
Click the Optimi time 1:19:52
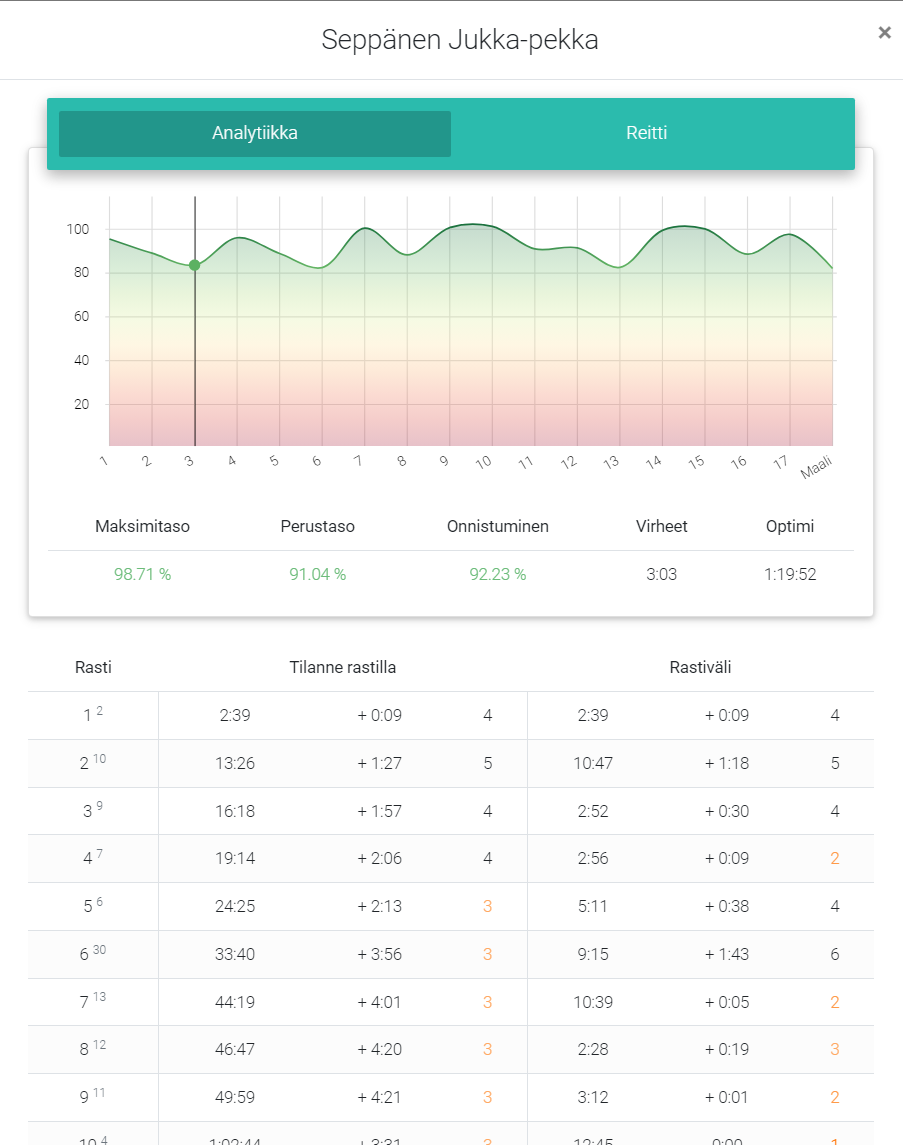click(x=789, y=574)
